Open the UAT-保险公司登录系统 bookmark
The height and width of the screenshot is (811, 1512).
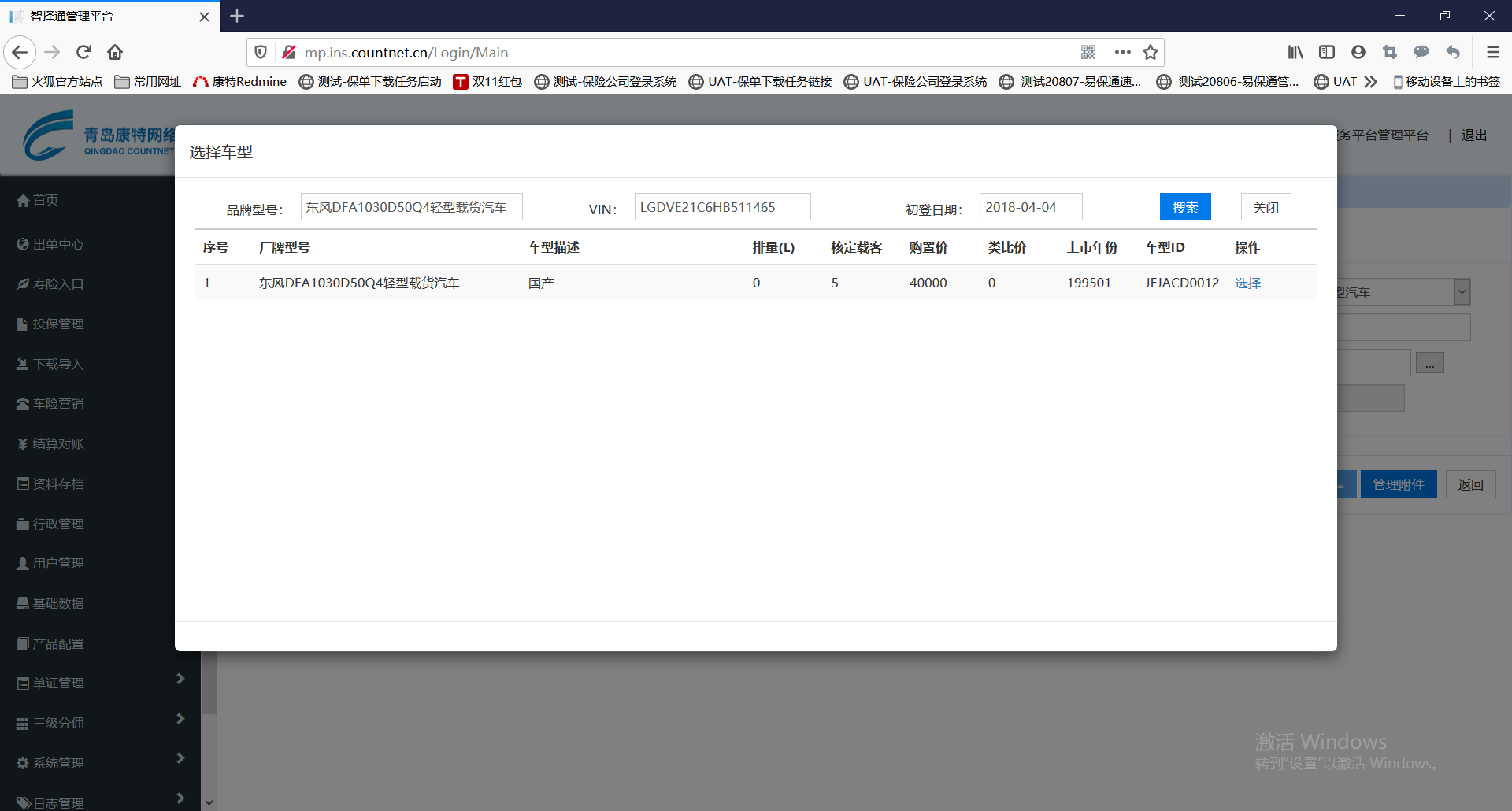pyautogui.click(x=915, y=81)
